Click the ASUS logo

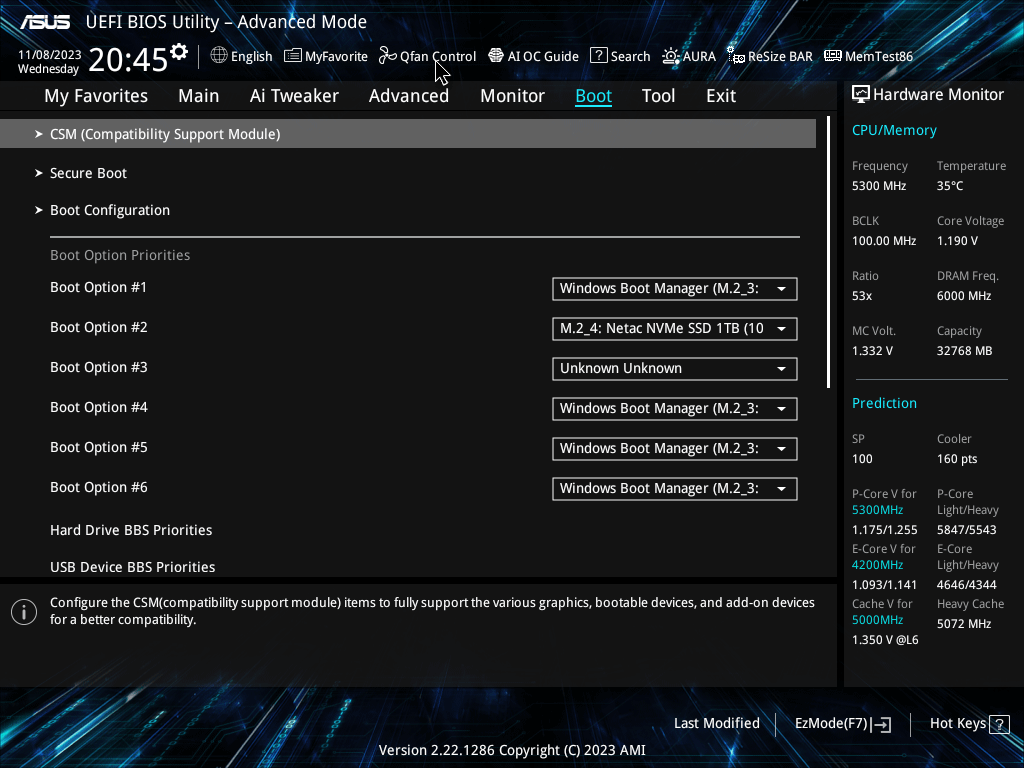coord(45,22)
